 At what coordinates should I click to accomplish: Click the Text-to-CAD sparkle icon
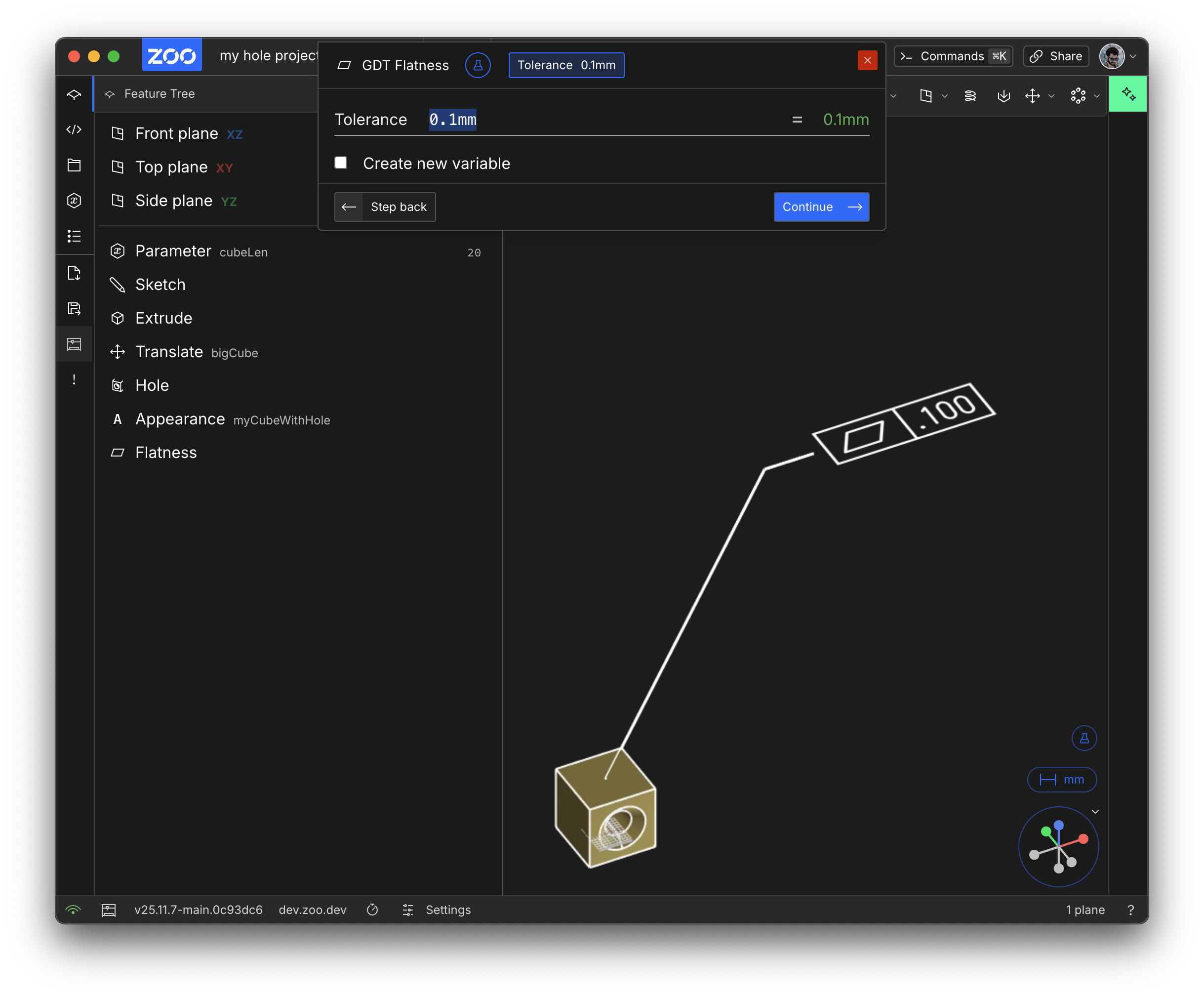pos(1128,94)
